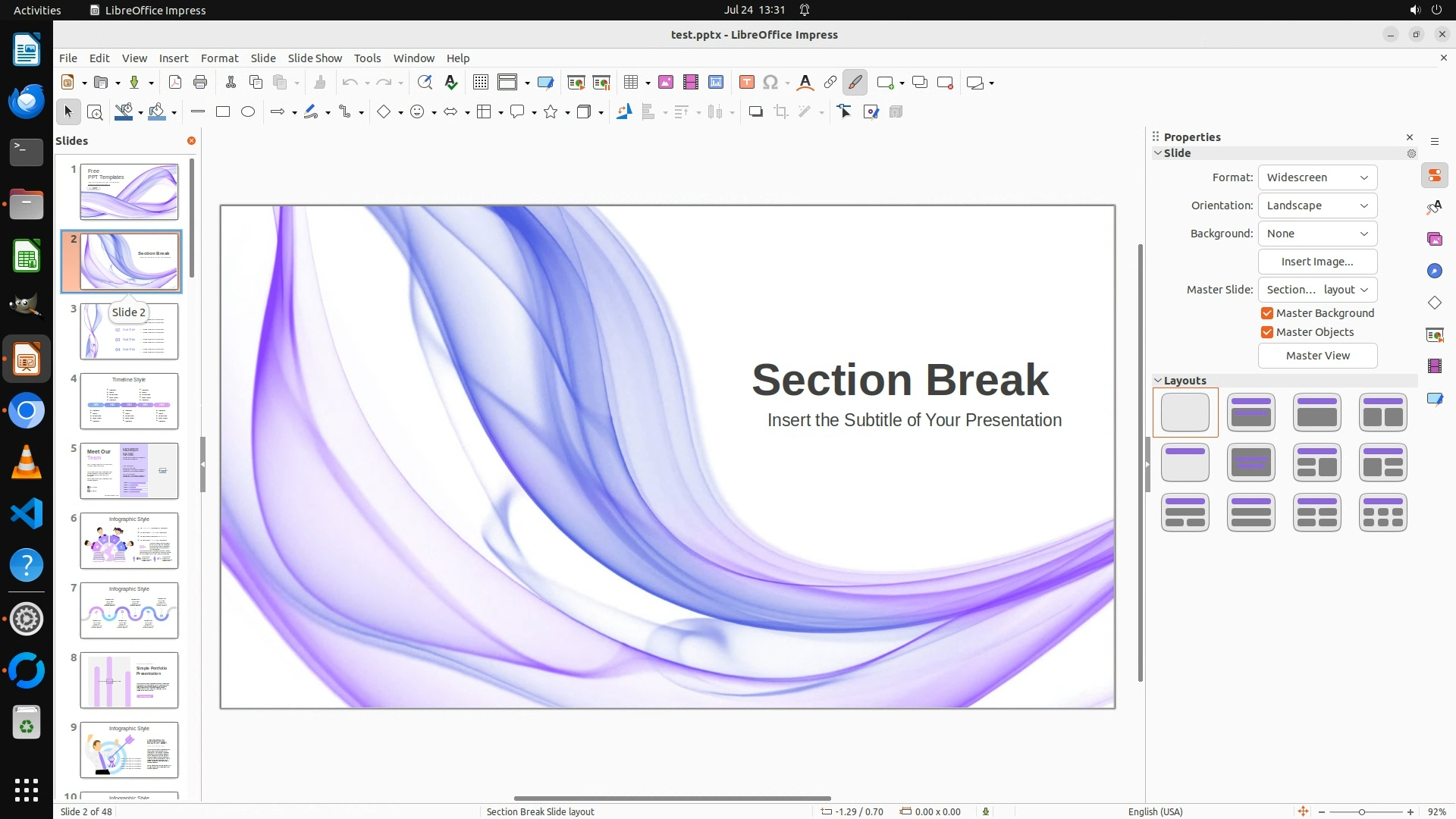
Task: Click the Insert Image... button
Action: coord(1317,262)
